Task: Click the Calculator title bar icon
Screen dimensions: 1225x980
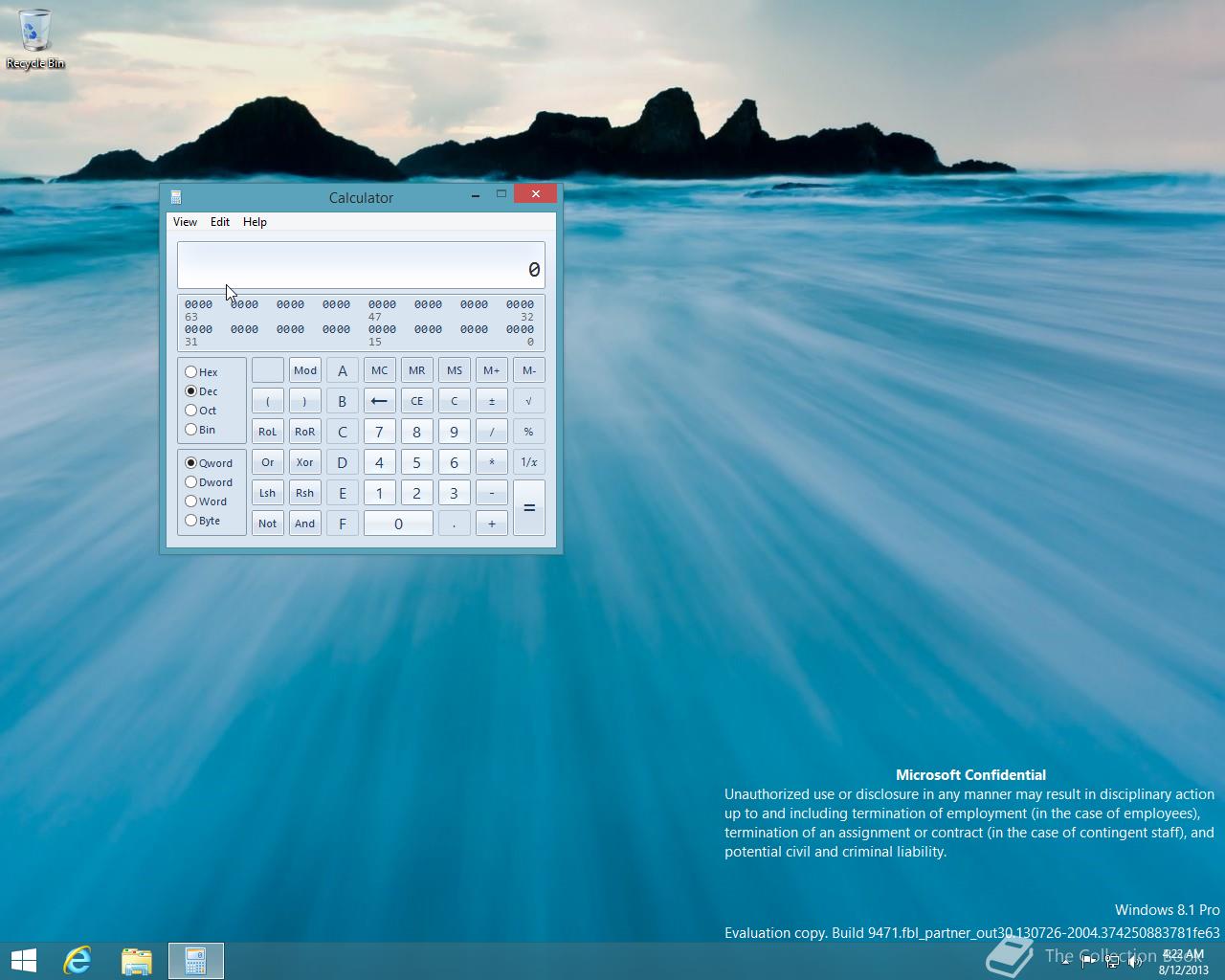Action: point(176,197)
